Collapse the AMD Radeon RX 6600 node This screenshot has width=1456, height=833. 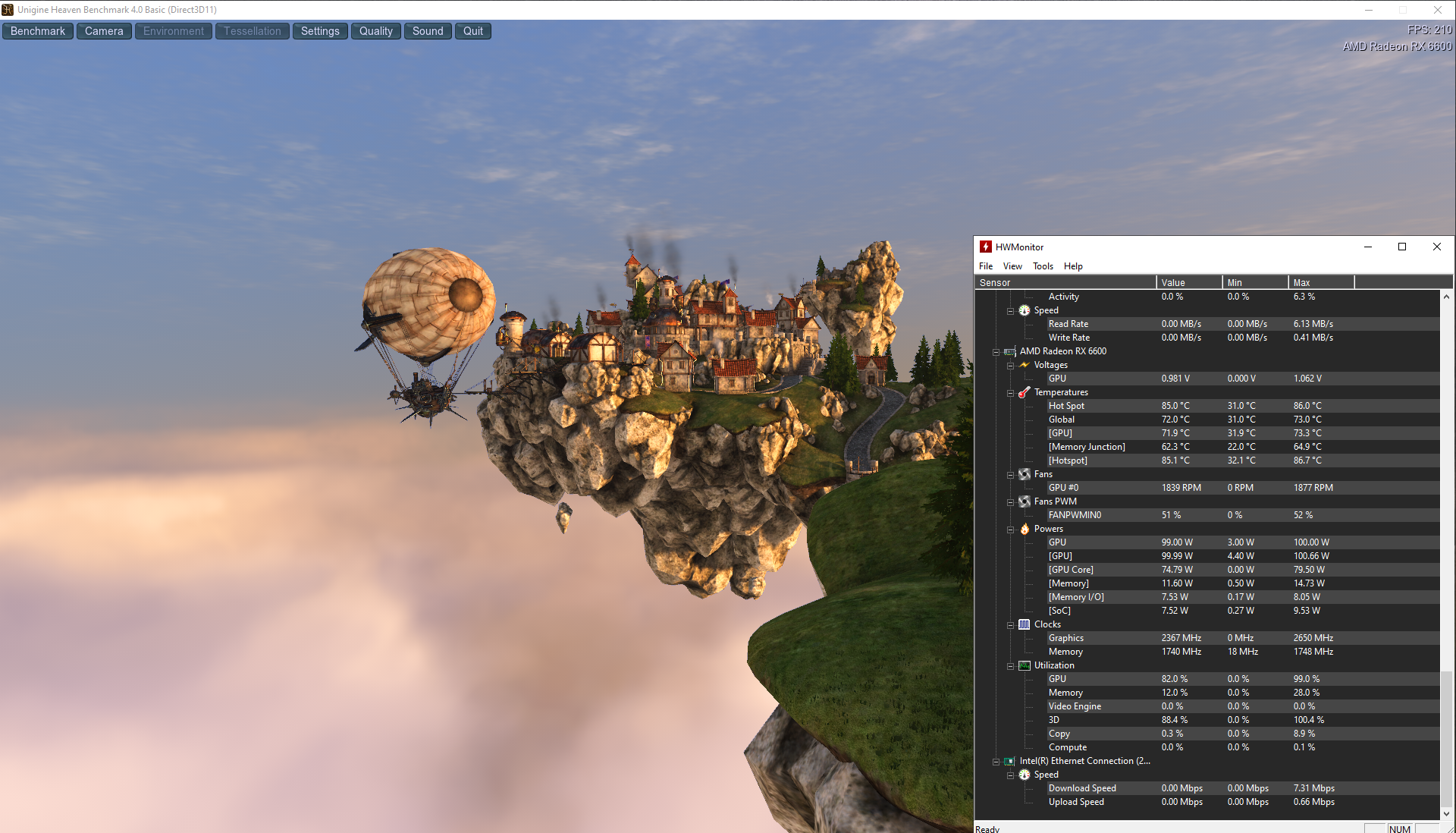(996, 352)
